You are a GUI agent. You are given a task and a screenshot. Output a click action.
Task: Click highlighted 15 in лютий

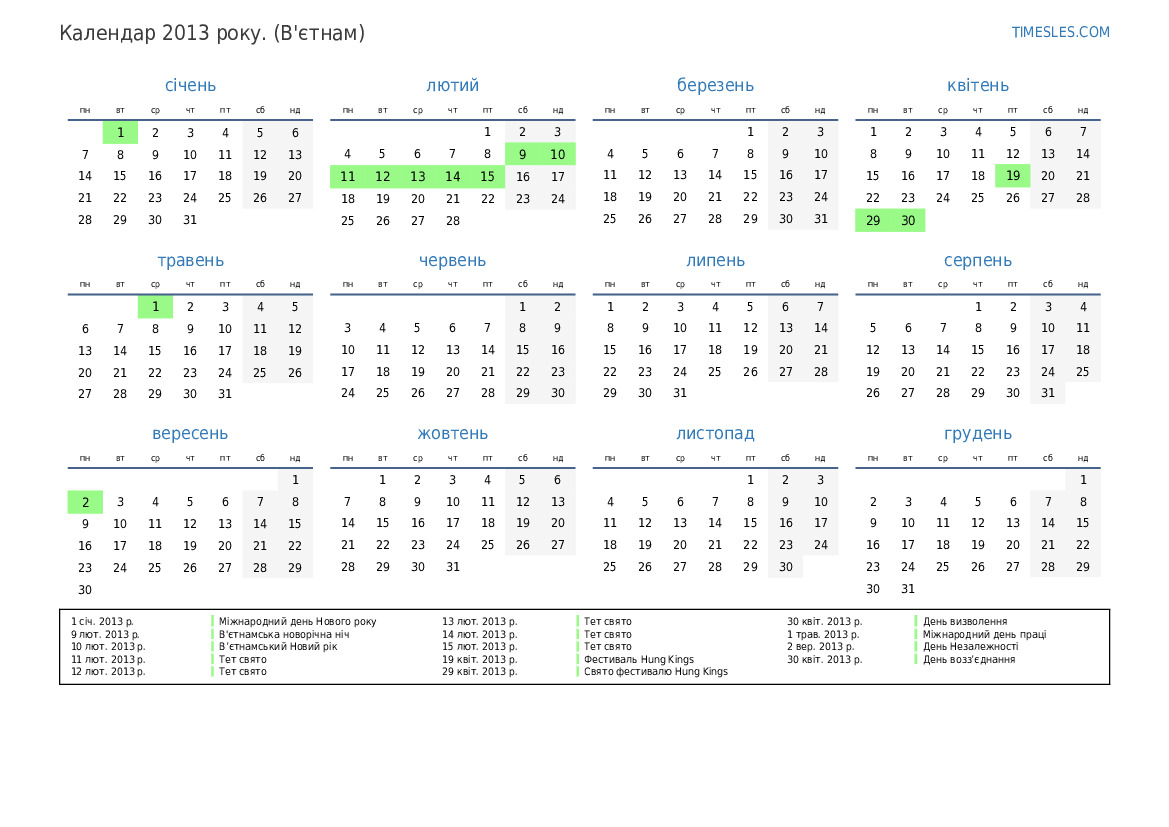coord(488,177)
